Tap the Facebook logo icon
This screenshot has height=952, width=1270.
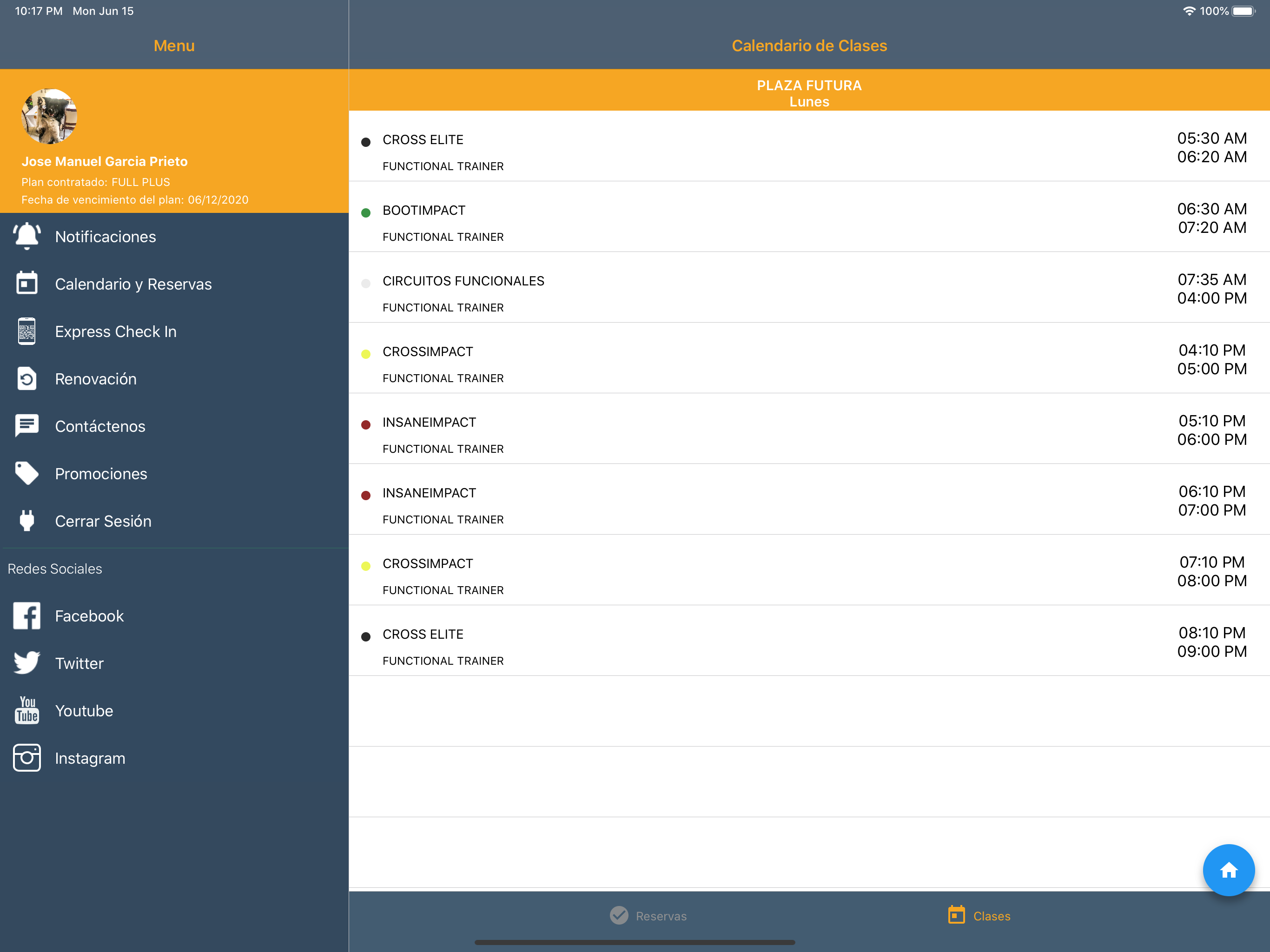(26, 615)
